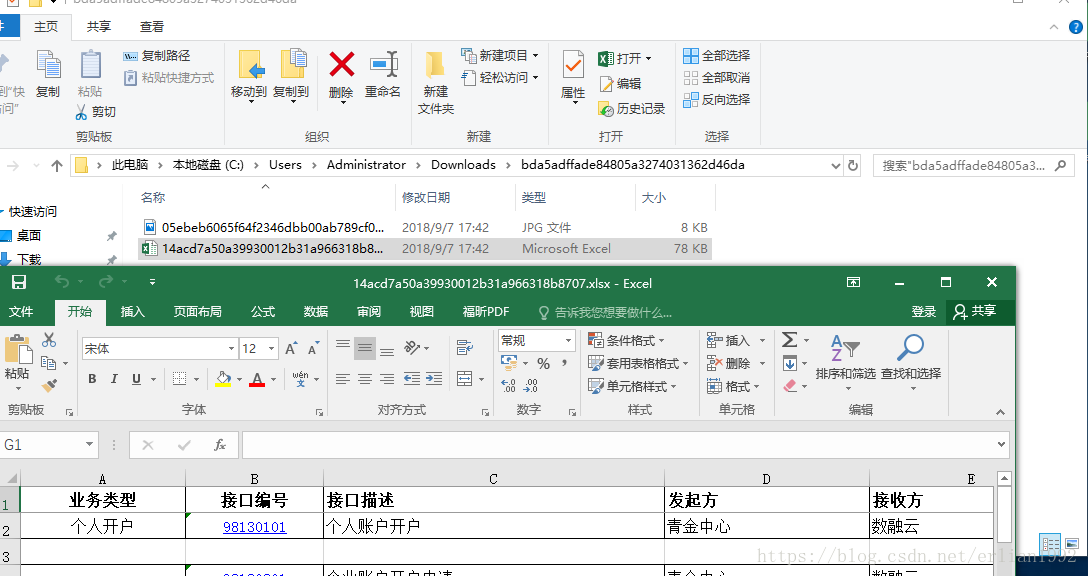Click Wrap Text icon in Excel
Image resolution: width=1088 pixels, height=576 pixels.
click(465, 348)
